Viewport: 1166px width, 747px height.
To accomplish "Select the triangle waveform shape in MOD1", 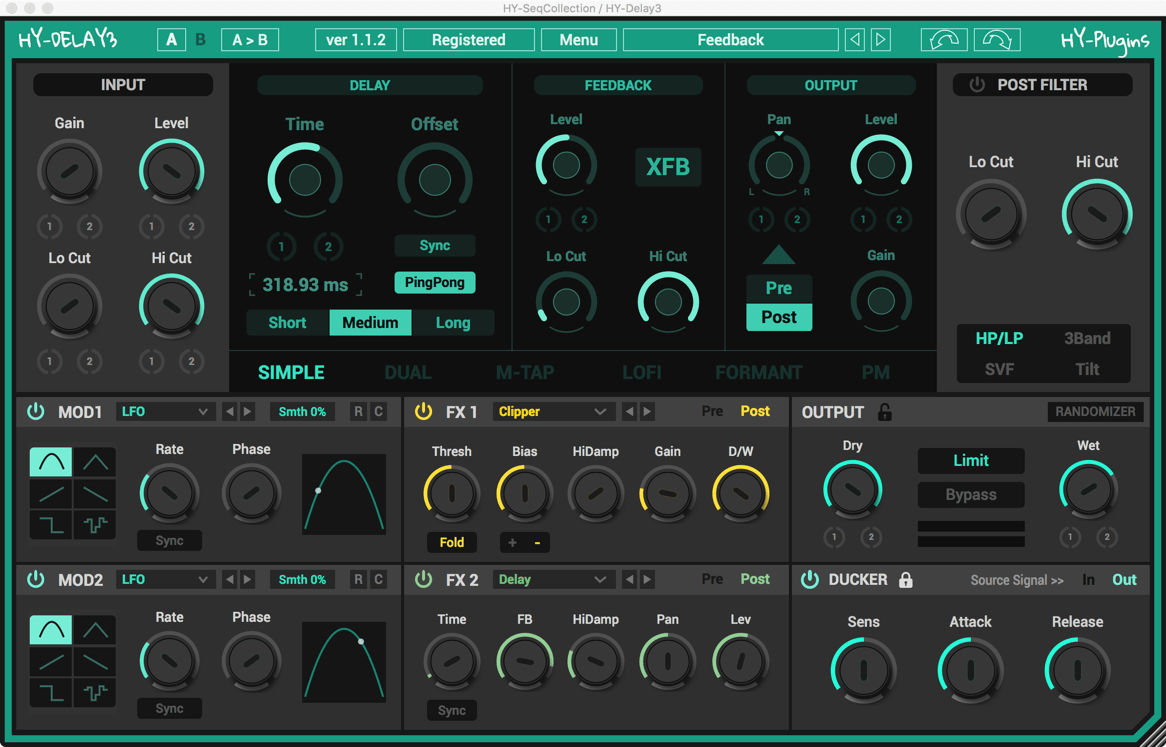I will [96, 462].
